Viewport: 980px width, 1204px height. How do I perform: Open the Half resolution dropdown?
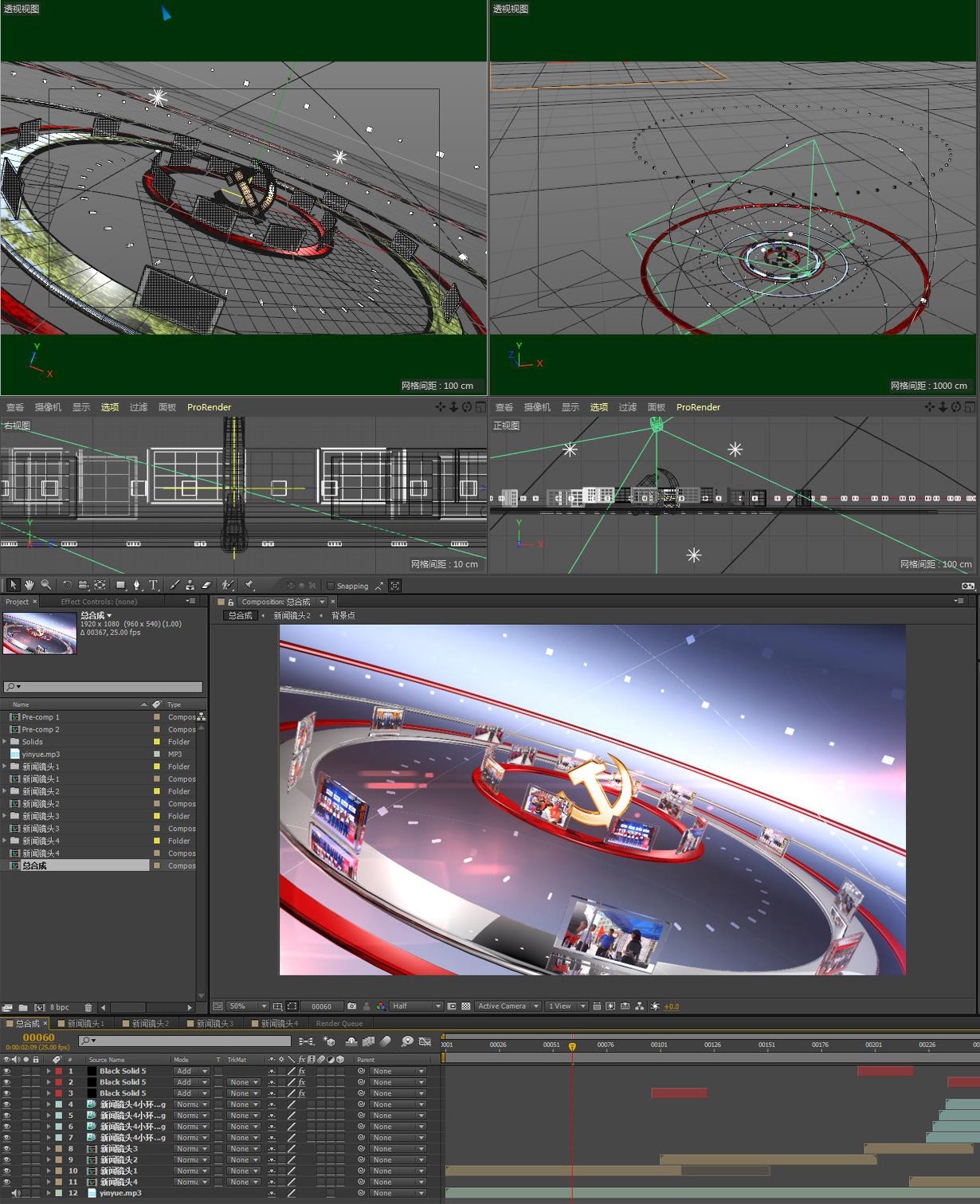pyautogui.click(x=416, y=1006)
